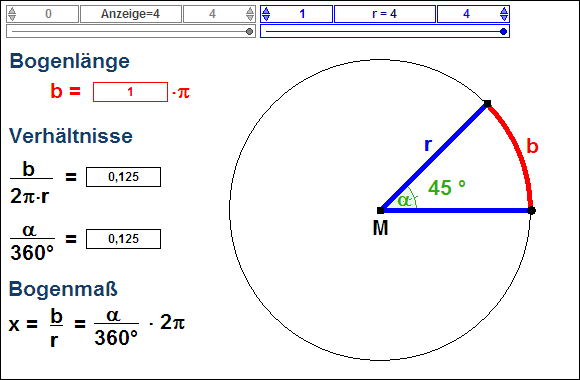Click the blue r slider knob
Screen dimensions: 580x380
[503, 31]
